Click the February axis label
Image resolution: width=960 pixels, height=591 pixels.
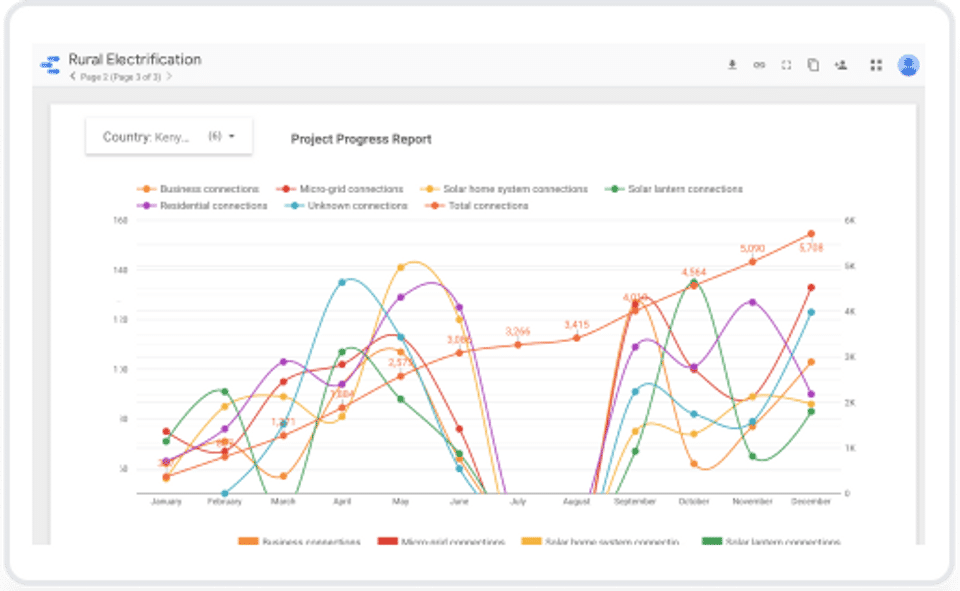point(225,502)
